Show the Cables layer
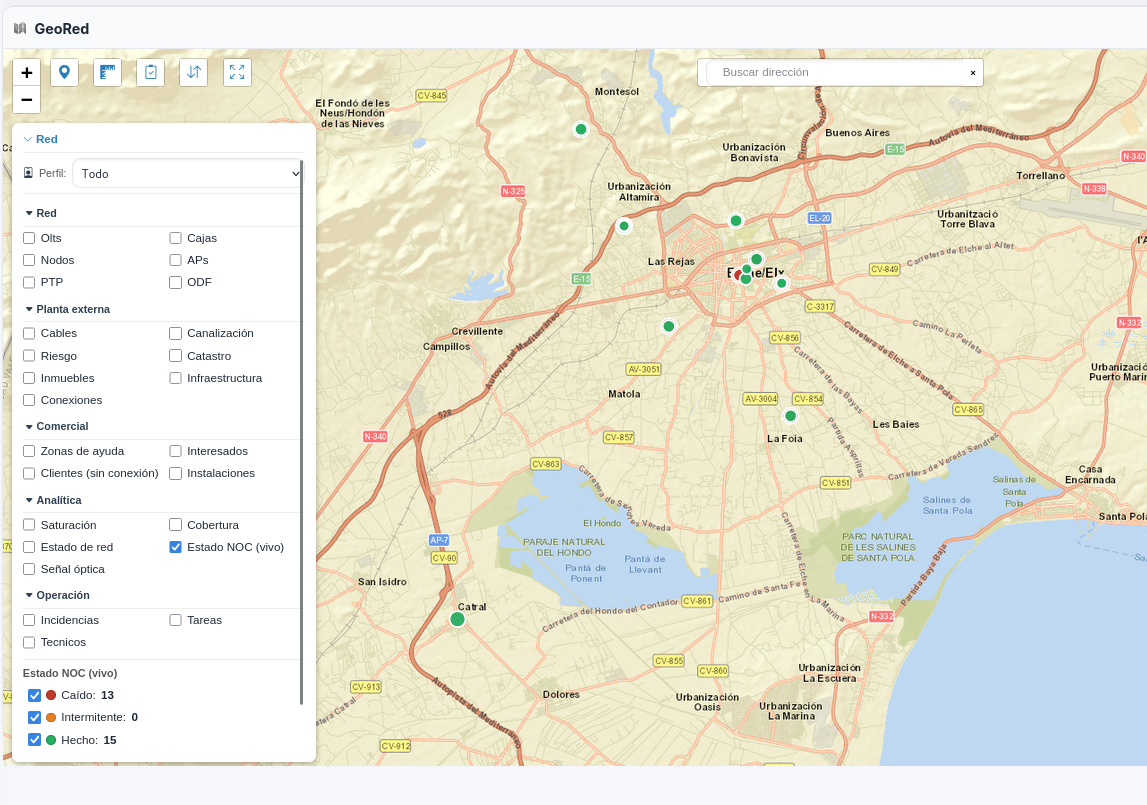Screen dimensions: 1147x805 tap(29, 333)
